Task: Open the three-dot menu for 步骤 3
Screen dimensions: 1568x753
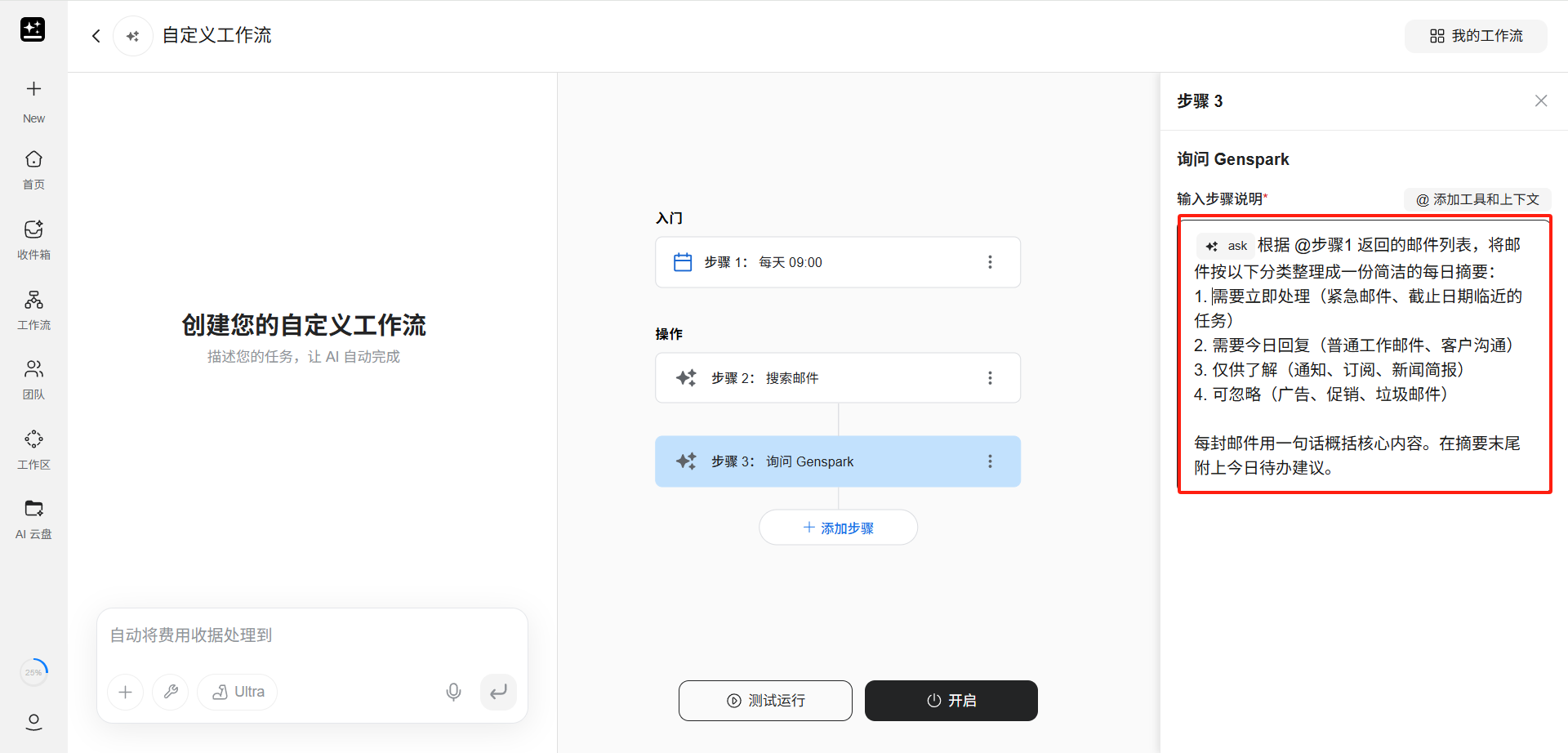Action: 990,461
